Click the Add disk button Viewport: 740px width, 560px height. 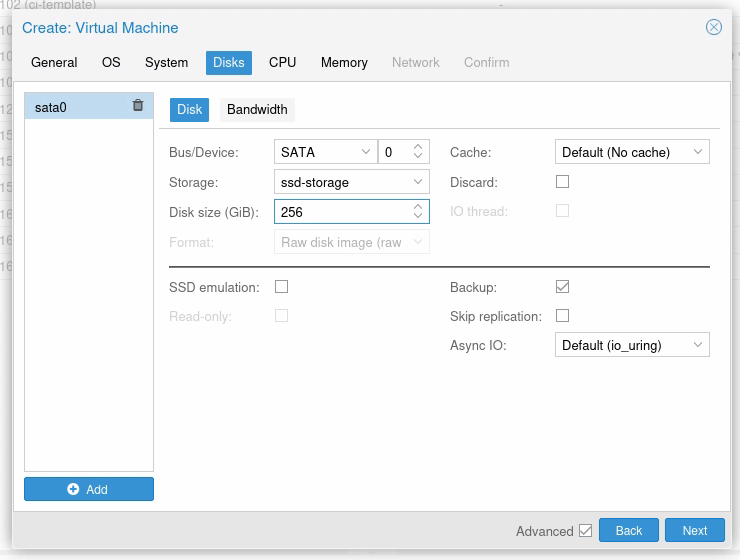coord(89,489)
